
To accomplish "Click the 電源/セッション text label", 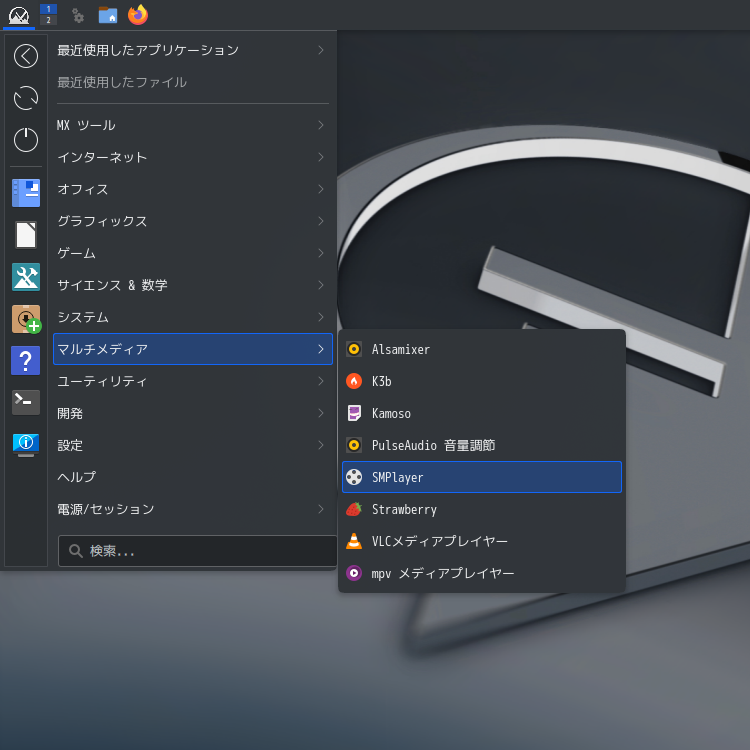I will [106, 509].
